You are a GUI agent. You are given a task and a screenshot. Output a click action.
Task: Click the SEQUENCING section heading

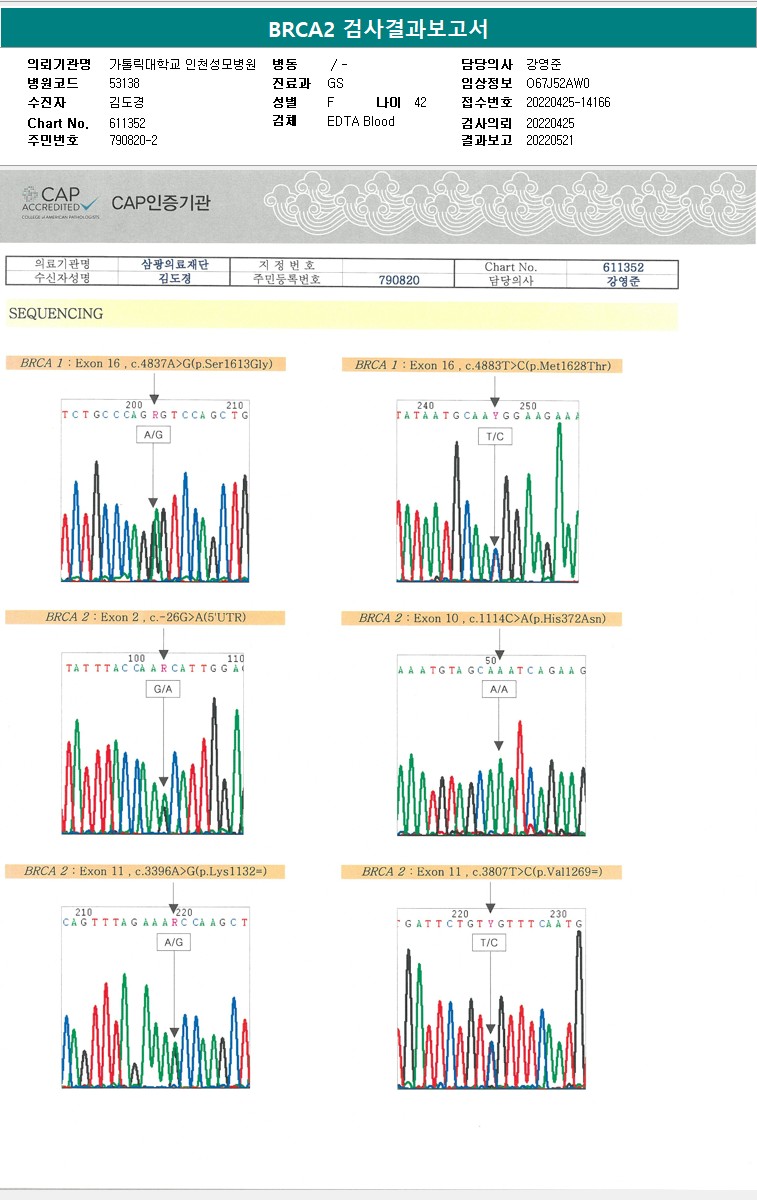tap(56, 314)
